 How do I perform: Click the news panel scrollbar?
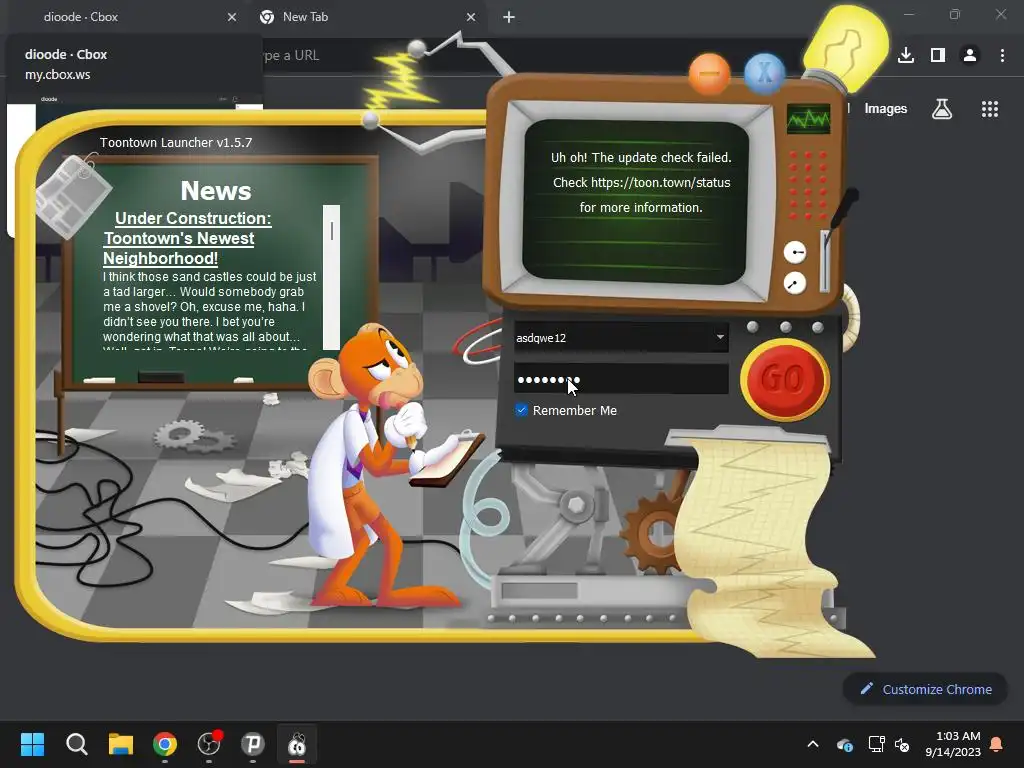click(x=331, y=278)
